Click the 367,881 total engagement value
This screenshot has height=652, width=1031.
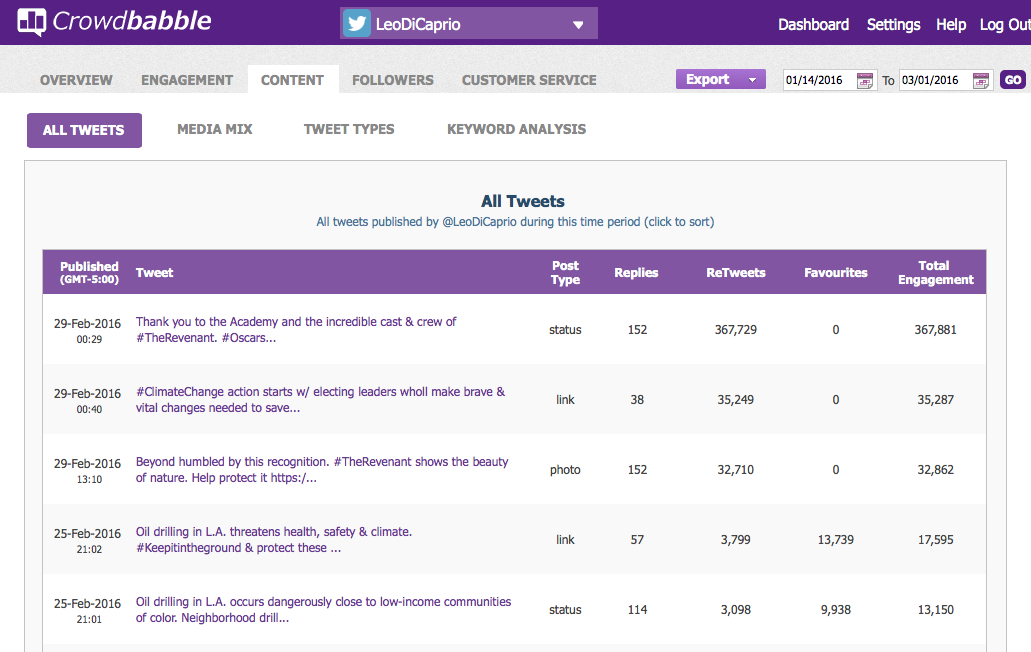tap(935, 330)
